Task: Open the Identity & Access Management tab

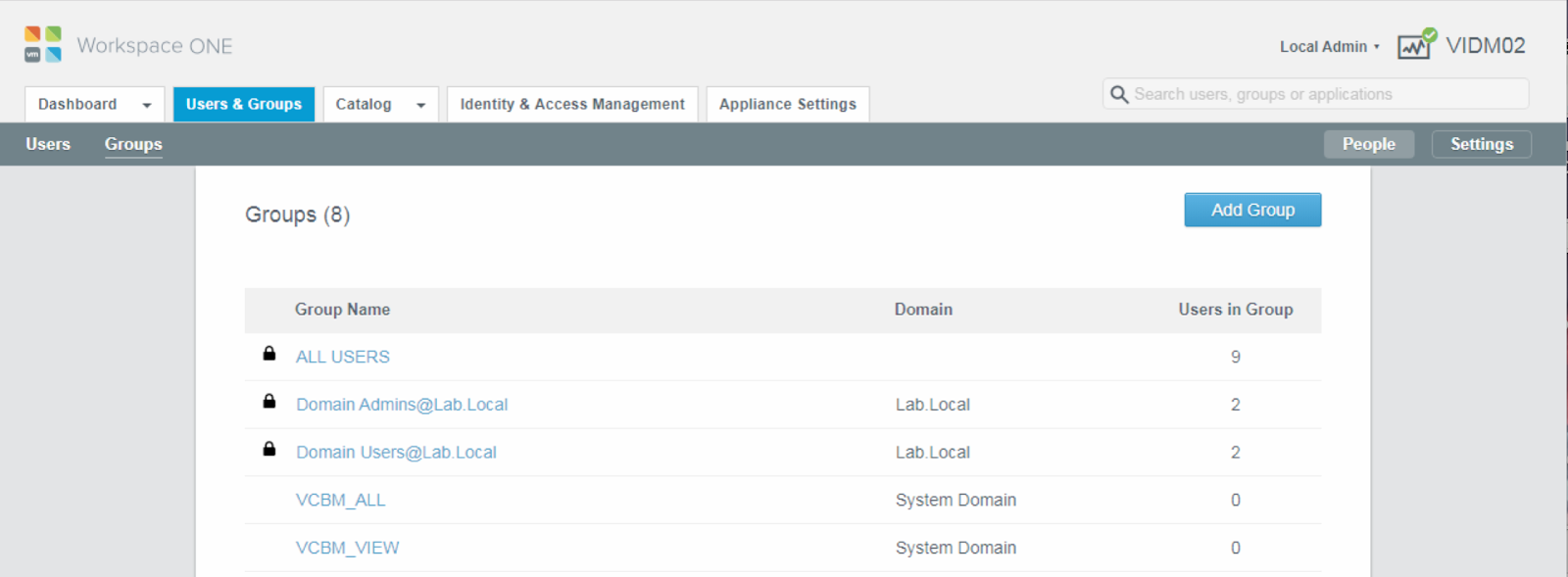Action: click(572, 104)
